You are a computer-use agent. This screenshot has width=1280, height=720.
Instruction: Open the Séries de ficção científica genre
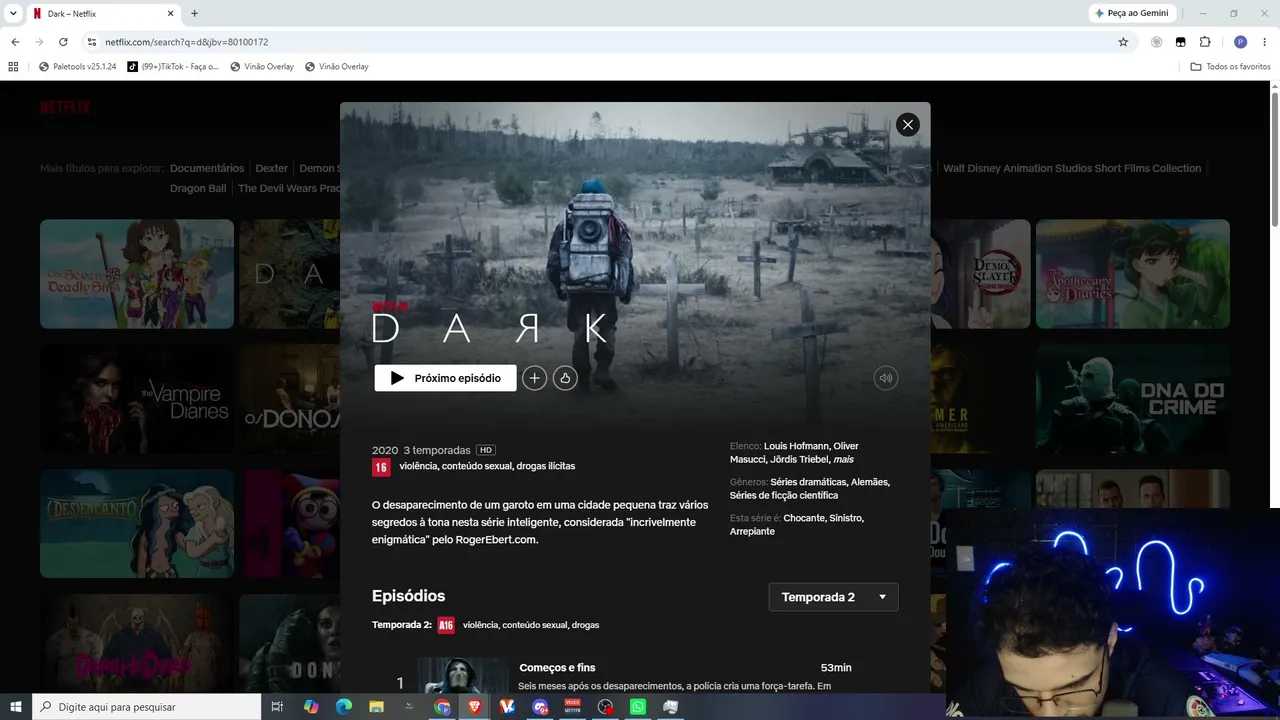coord(784,496)
